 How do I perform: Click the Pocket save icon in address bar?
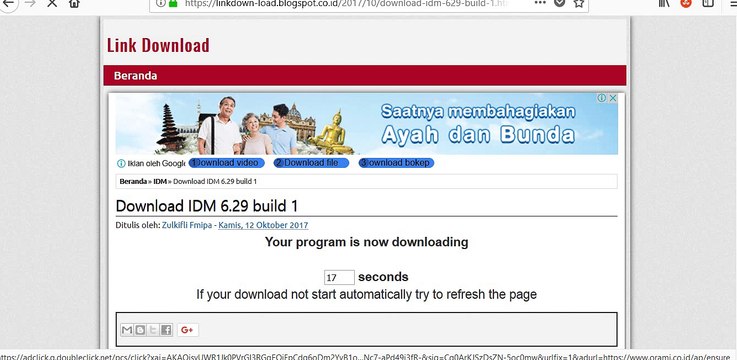(x=559, y=3)
